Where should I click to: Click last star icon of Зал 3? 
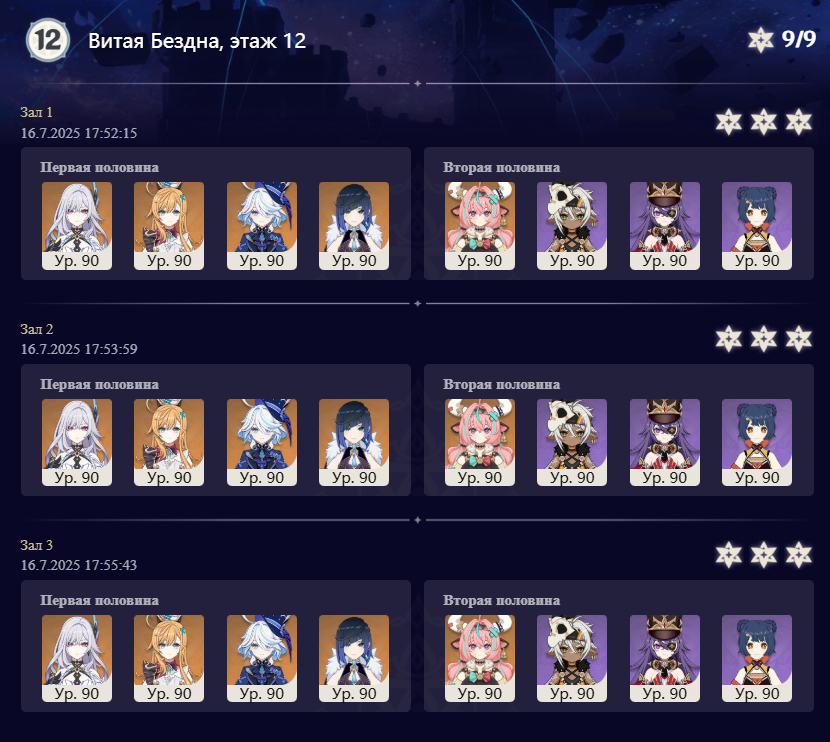[798, 555]
